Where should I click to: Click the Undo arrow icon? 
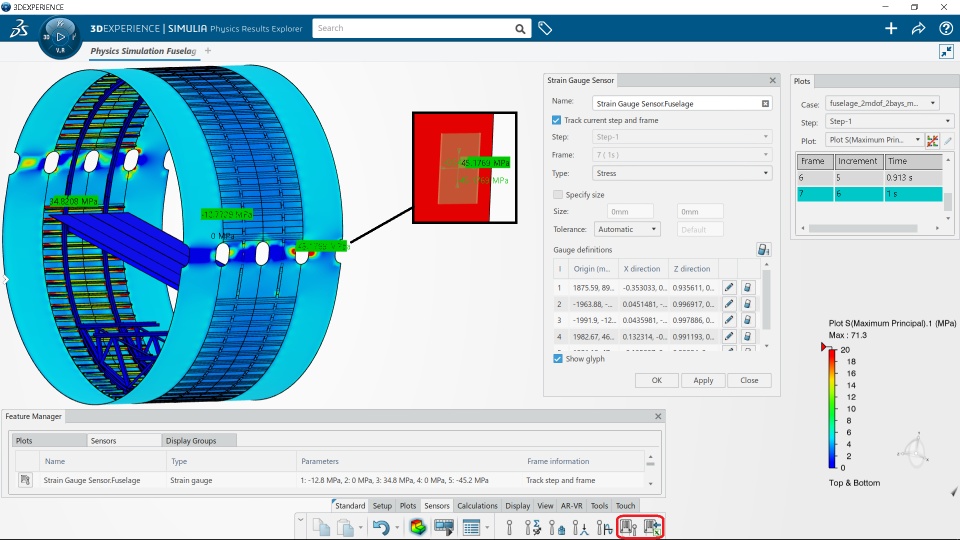pyautogui.click(x=381, y=527)
